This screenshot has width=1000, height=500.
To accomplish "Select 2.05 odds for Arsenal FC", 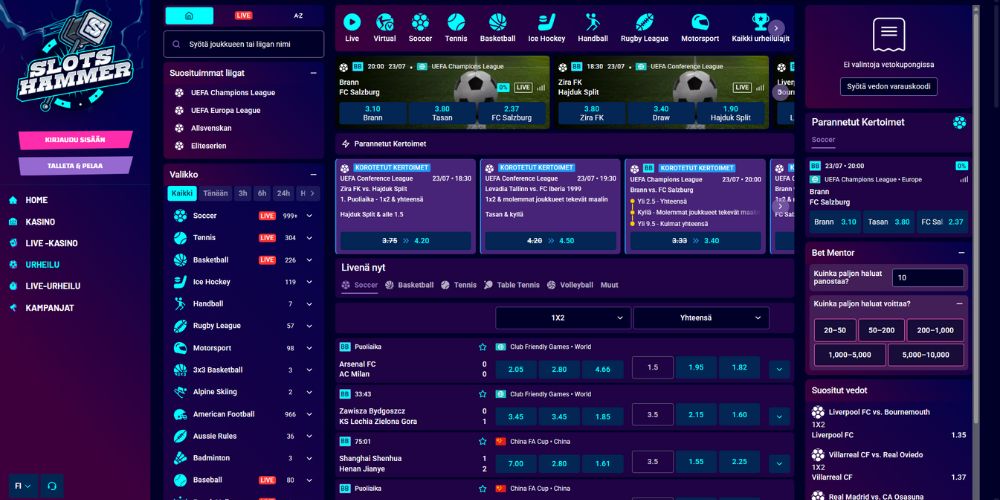I will click(517, 369).
